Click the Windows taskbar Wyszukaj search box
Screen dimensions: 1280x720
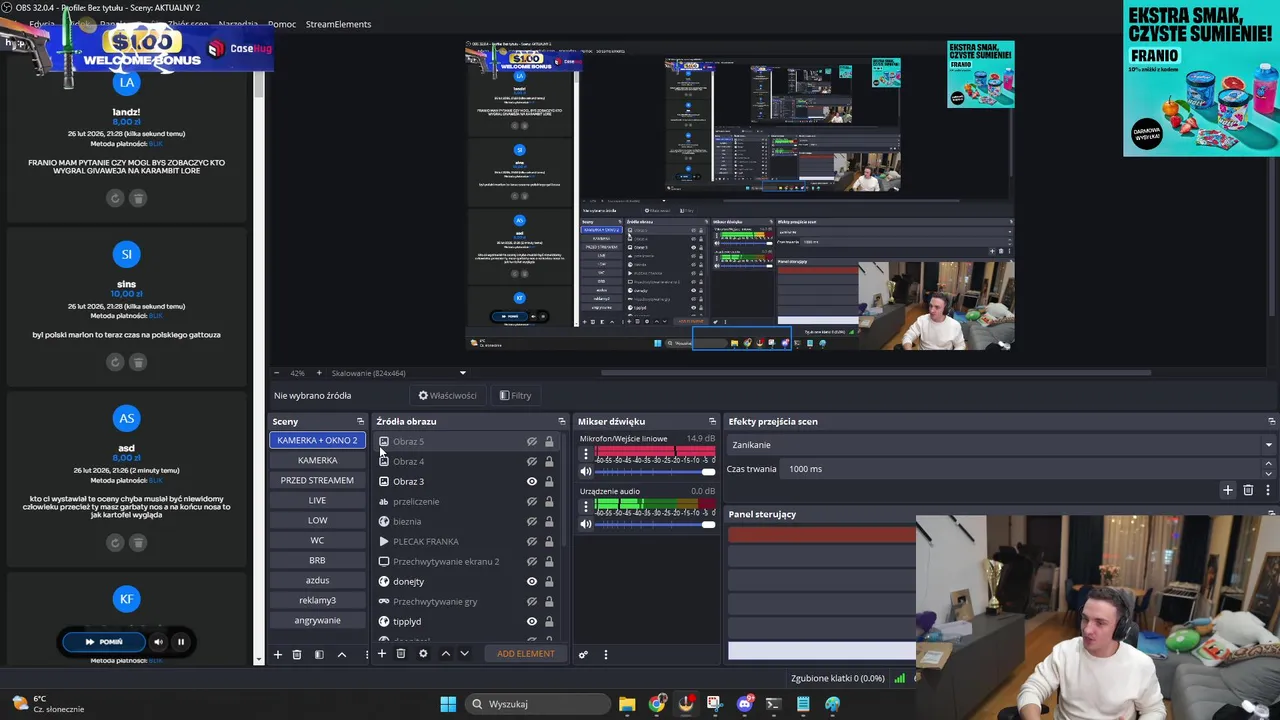coord(538,704)
